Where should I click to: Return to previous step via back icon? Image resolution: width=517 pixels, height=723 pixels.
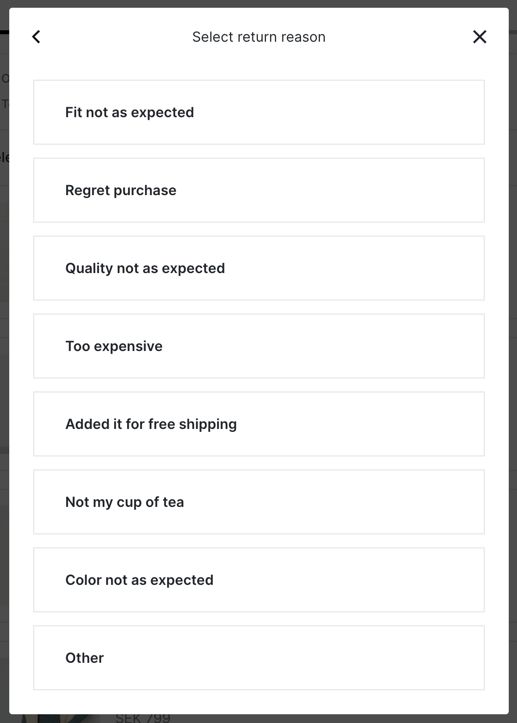click(36, 37)
